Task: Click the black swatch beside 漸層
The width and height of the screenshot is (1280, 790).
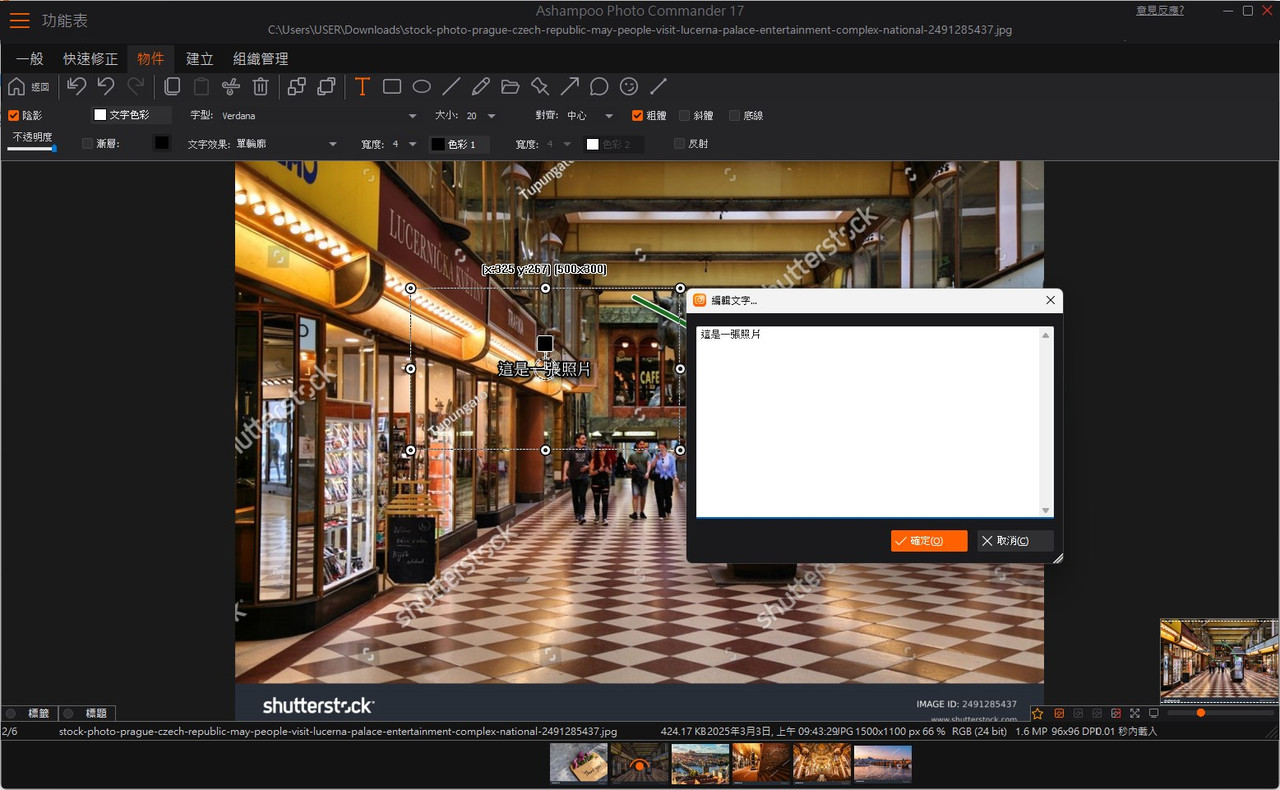Action: coord(161,143)
